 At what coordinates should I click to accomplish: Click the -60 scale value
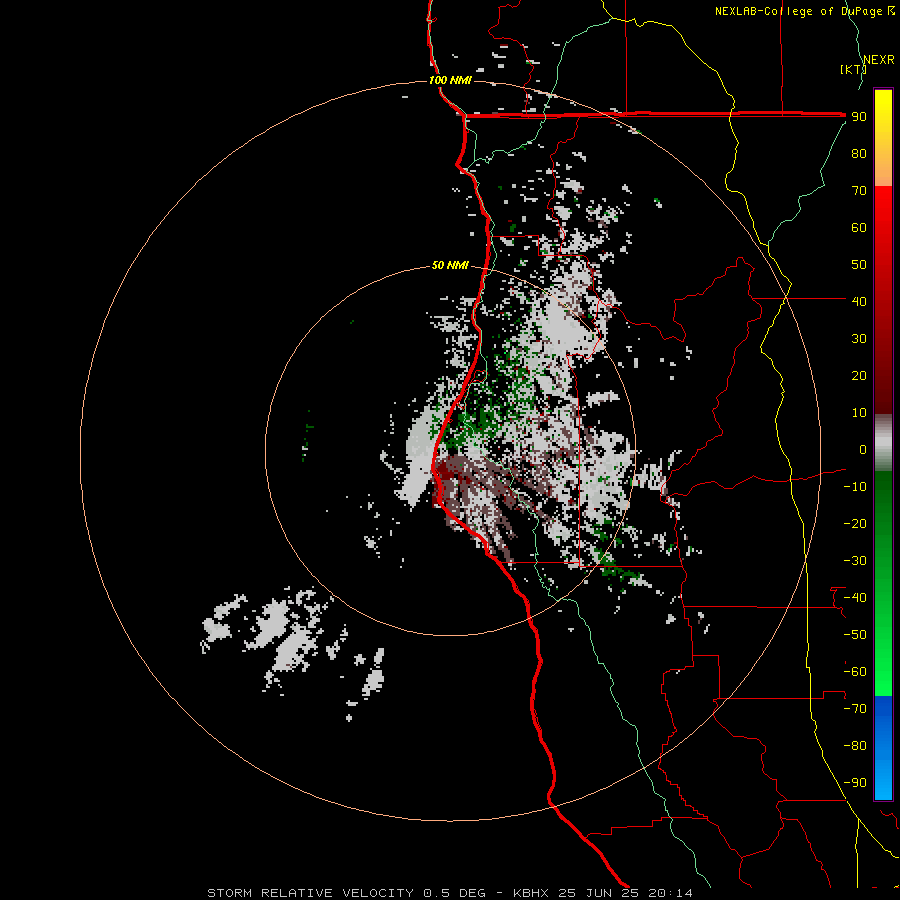(855, 672)
